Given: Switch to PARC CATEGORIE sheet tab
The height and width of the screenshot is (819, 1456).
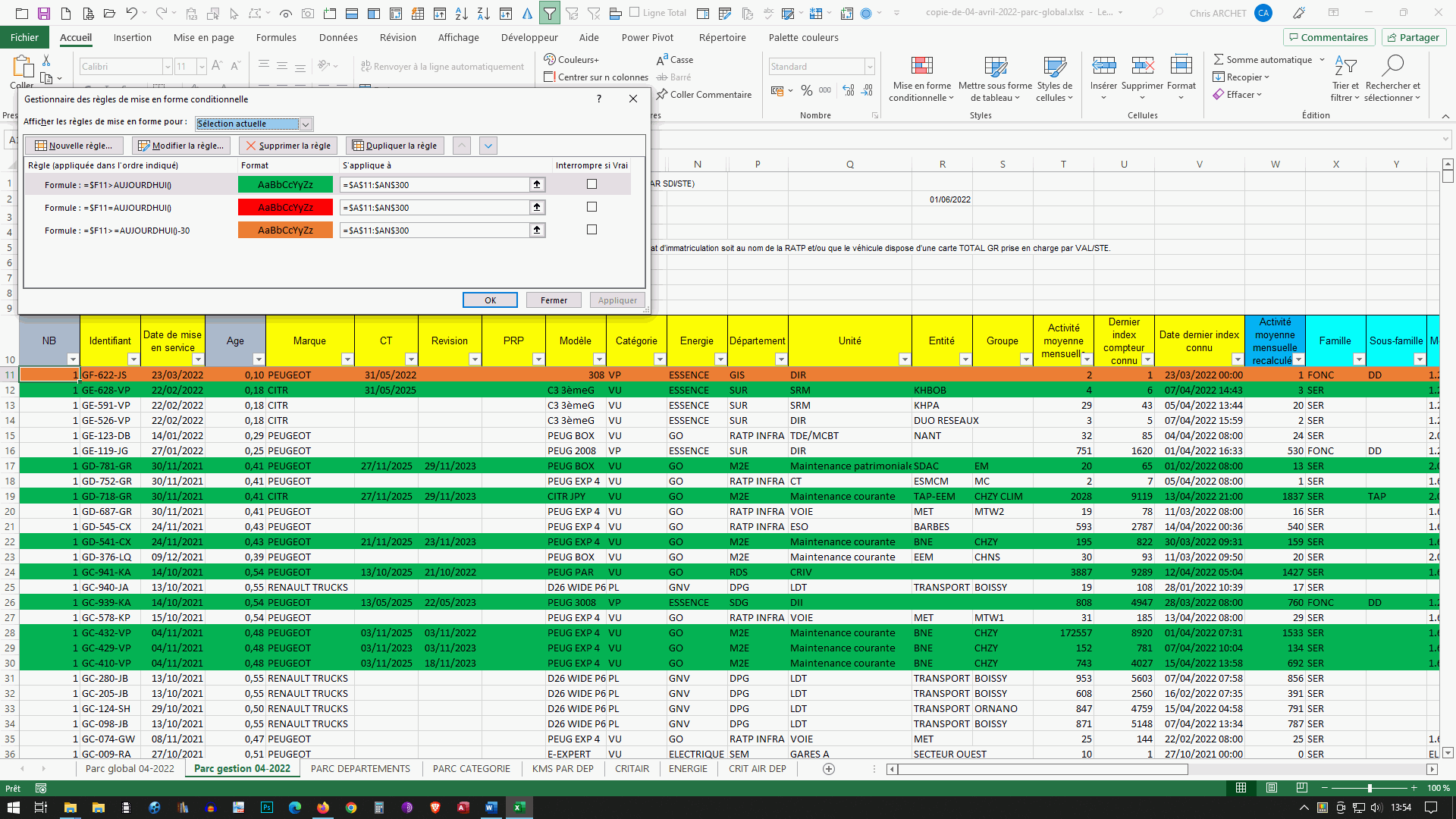Looking at the screenshot, I should [x=471, y=768].
